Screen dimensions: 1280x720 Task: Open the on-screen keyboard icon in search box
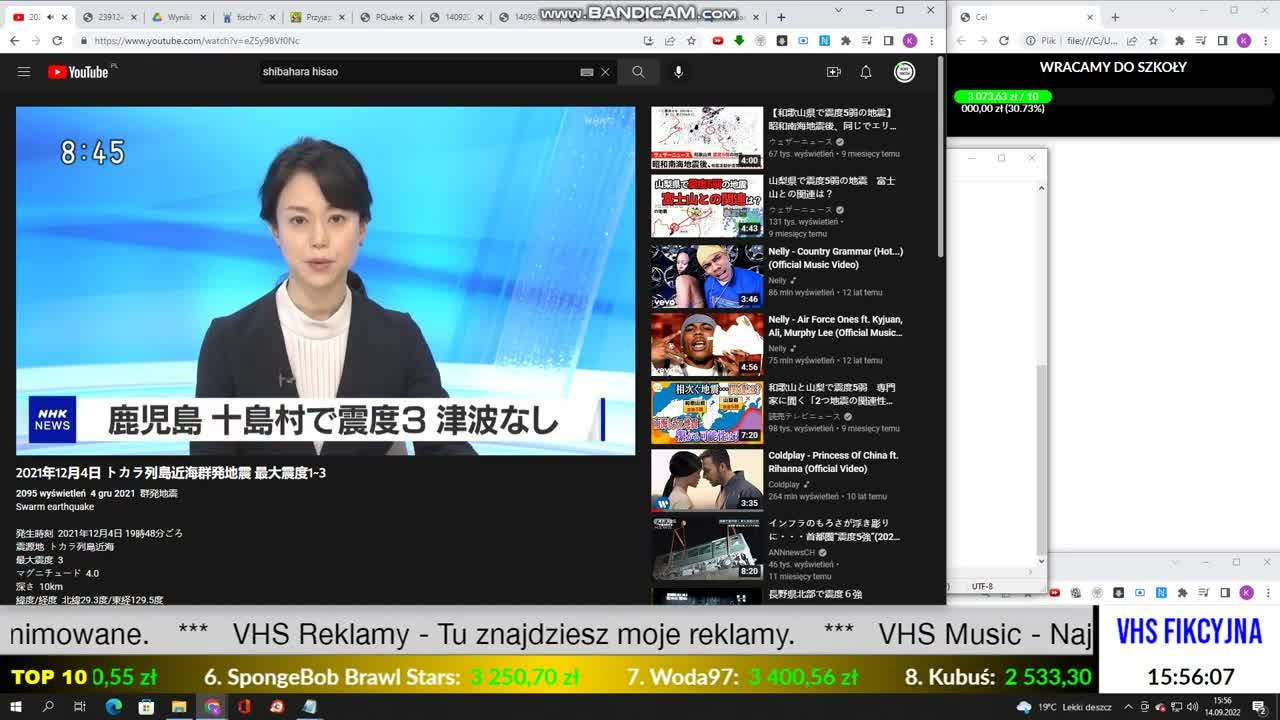pyautogui.click(x=587, y=72)
